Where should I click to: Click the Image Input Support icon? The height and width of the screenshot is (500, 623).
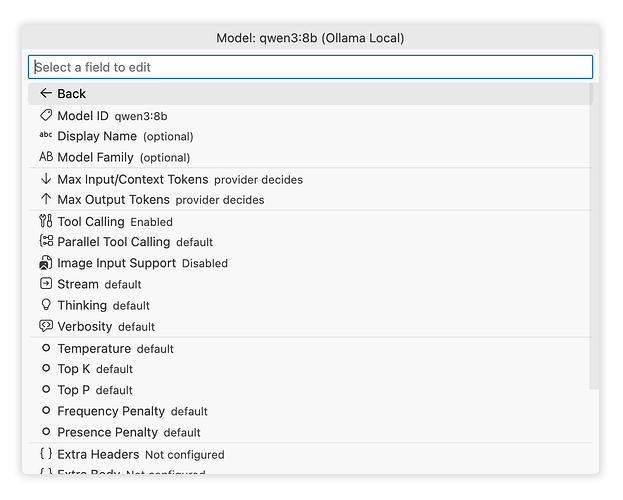point(46,263)
